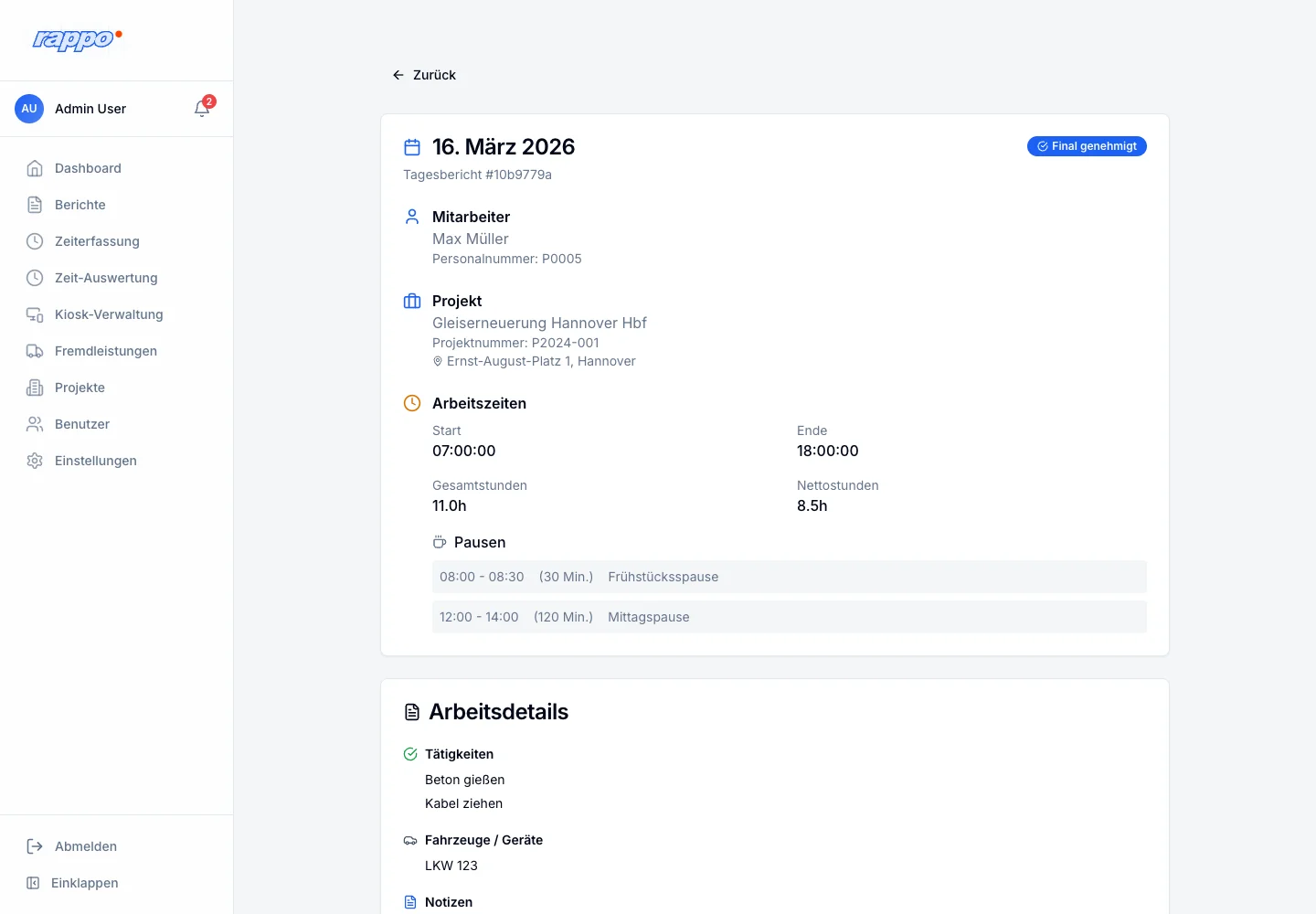Open Dashboard in the sidebar

coord(117,168)
